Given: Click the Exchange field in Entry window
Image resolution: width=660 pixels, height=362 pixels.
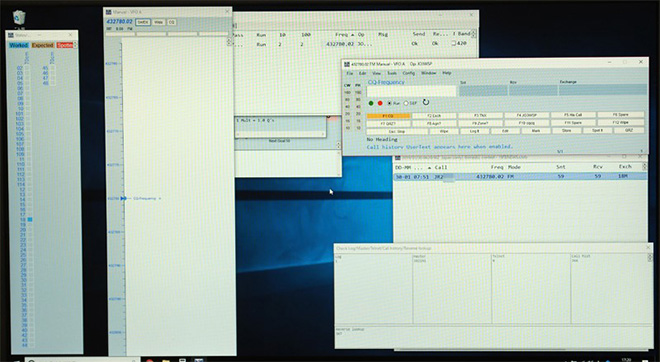Looking at the screenshot, I should [603, 90].
